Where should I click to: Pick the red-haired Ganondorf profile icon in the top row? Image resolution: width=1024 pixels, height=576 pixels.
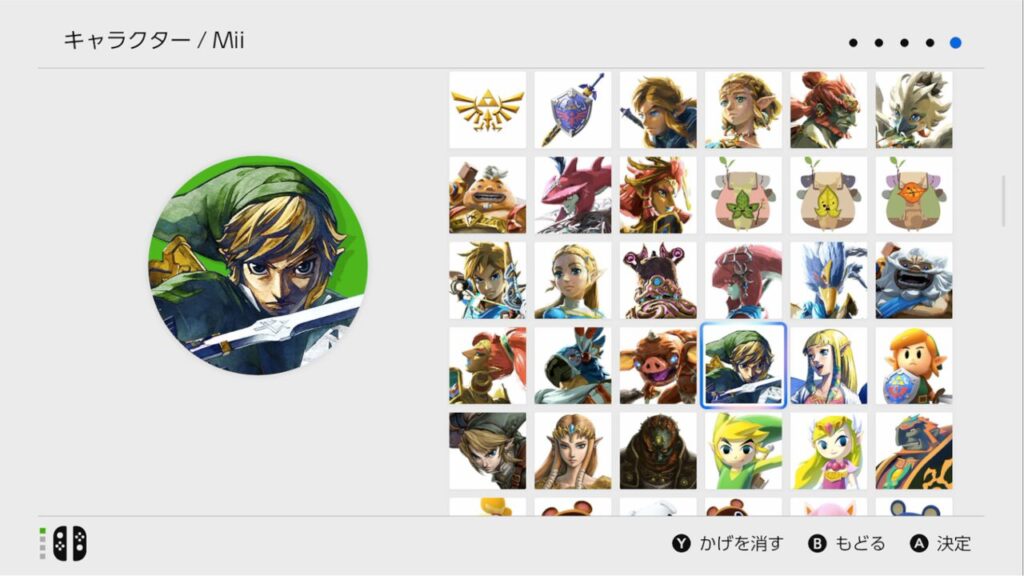pos(828,110)
